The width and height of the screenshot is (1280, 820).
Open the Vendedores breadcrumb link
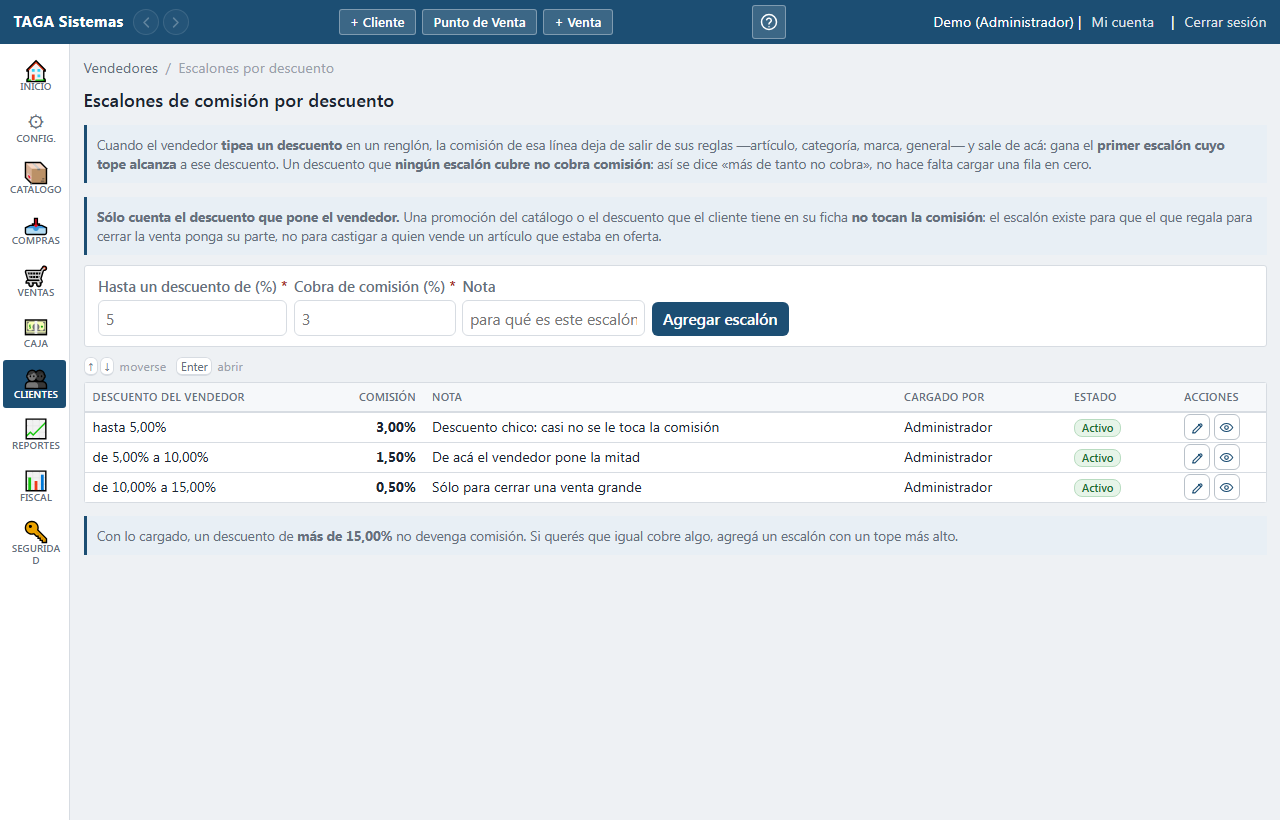point(121,69)
